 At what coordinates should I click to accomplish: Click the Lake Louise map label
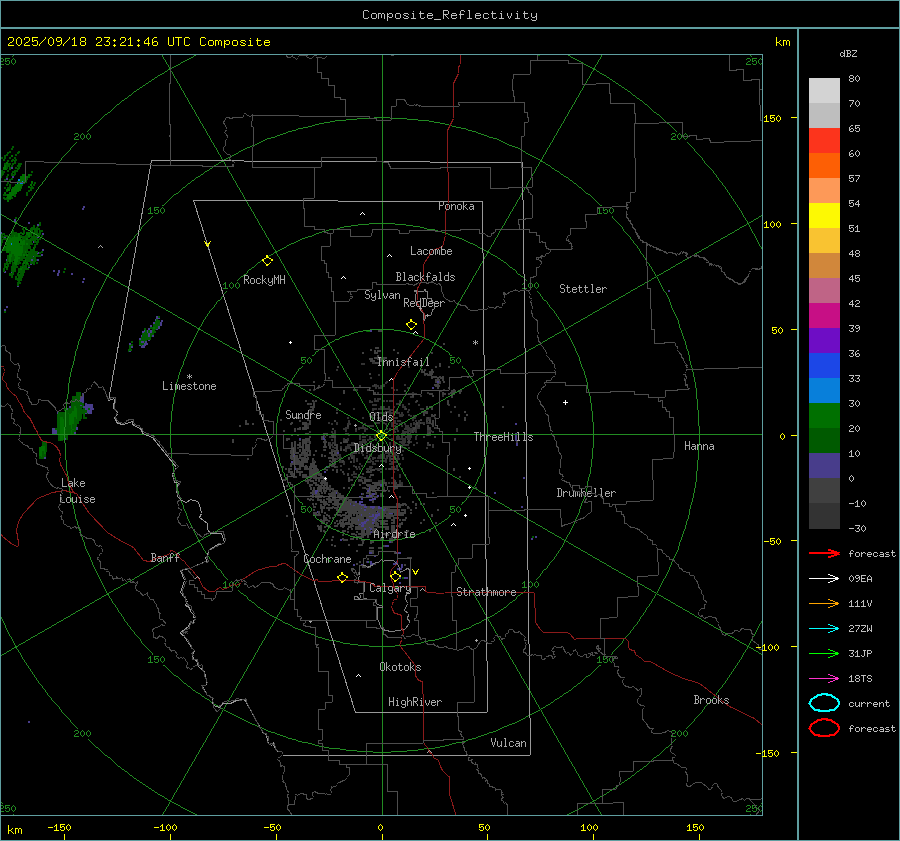coord(77,491)
